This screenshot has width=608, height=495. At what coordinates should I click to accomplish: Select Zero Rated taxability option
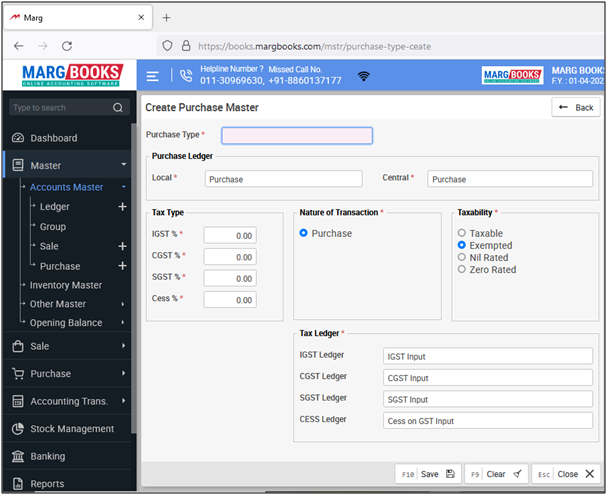[x=461, y=269]
